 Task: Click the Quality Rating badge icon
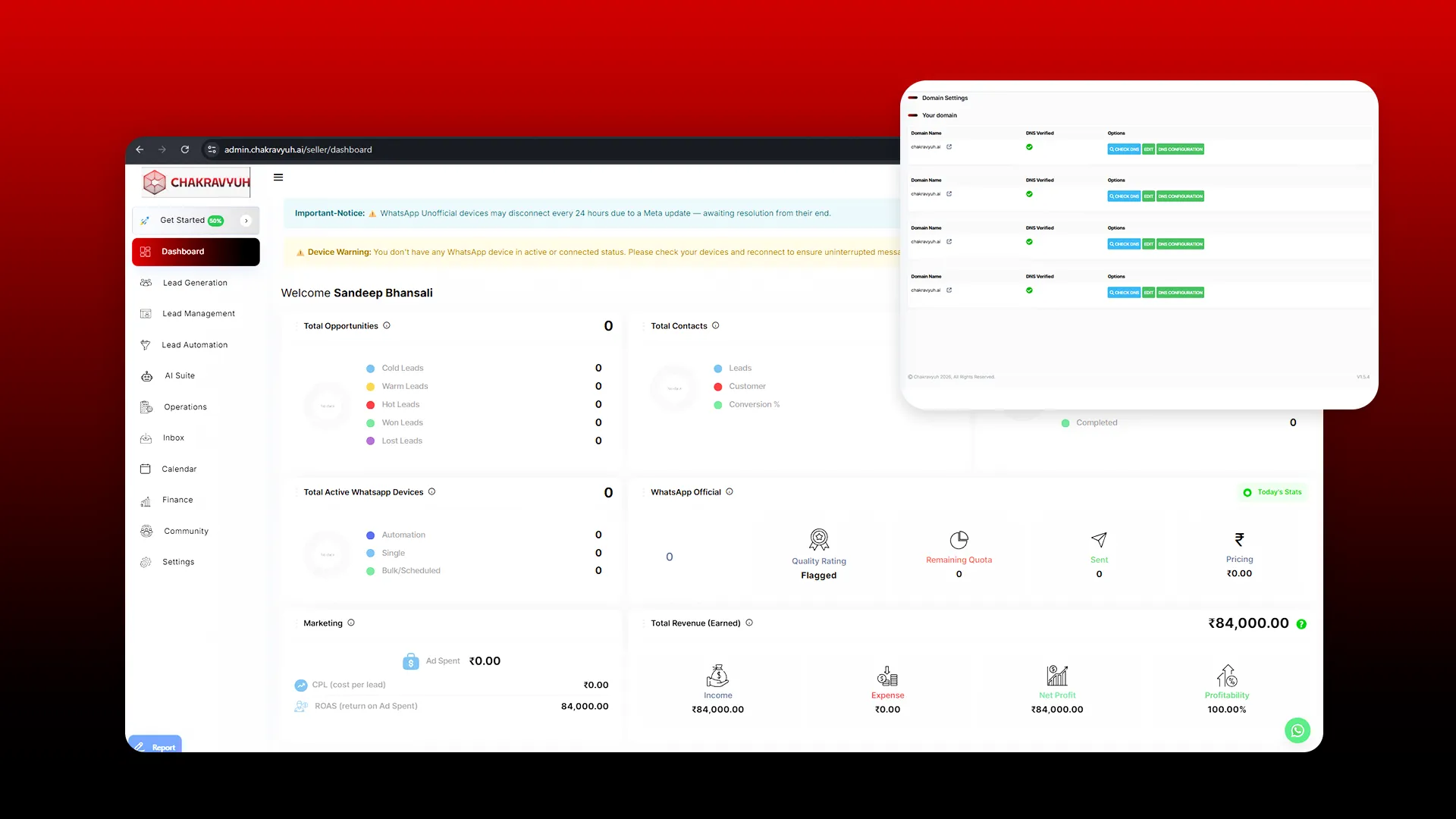[x=819, y=539]
